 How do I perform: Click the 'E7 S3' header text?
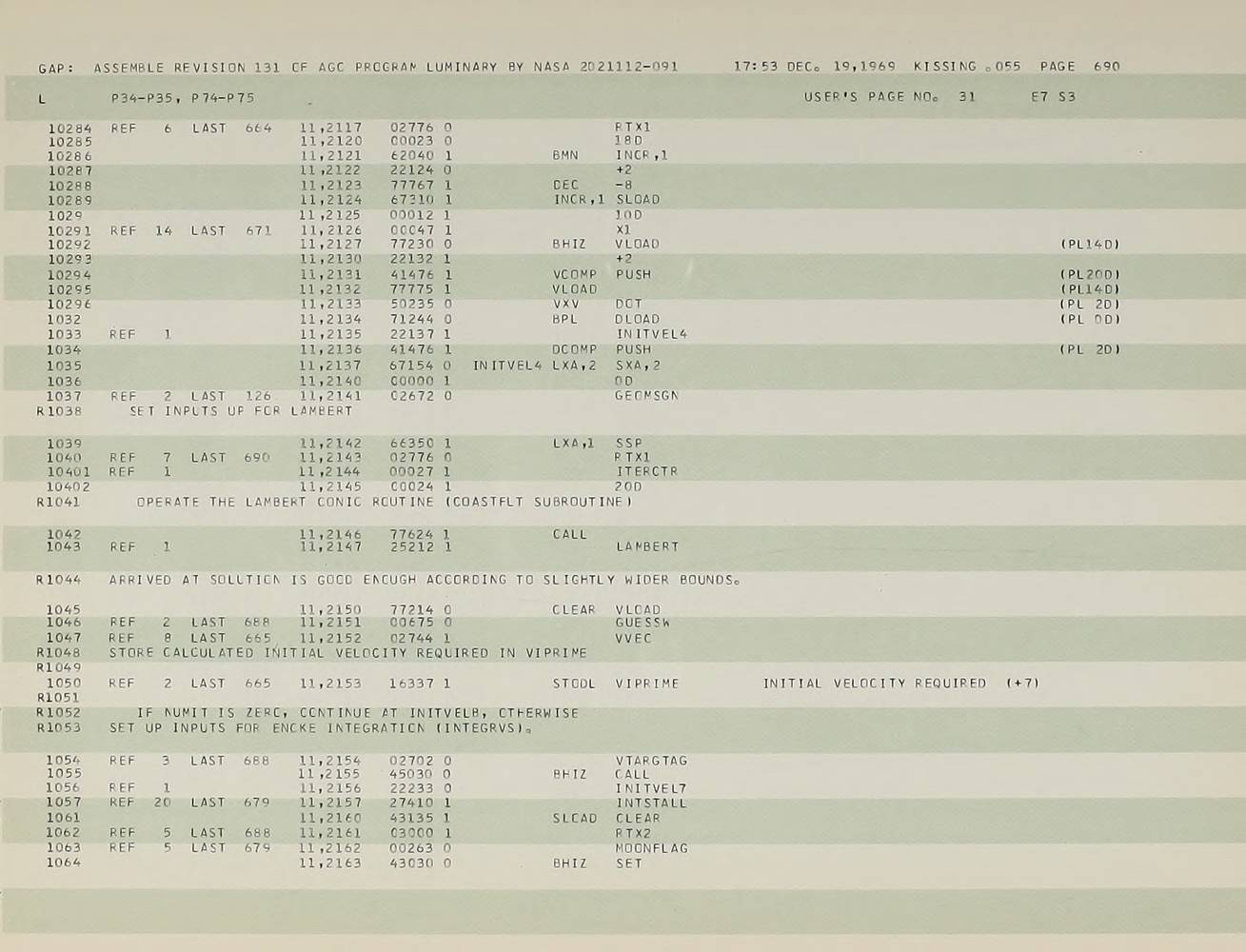coord(1053,97)
